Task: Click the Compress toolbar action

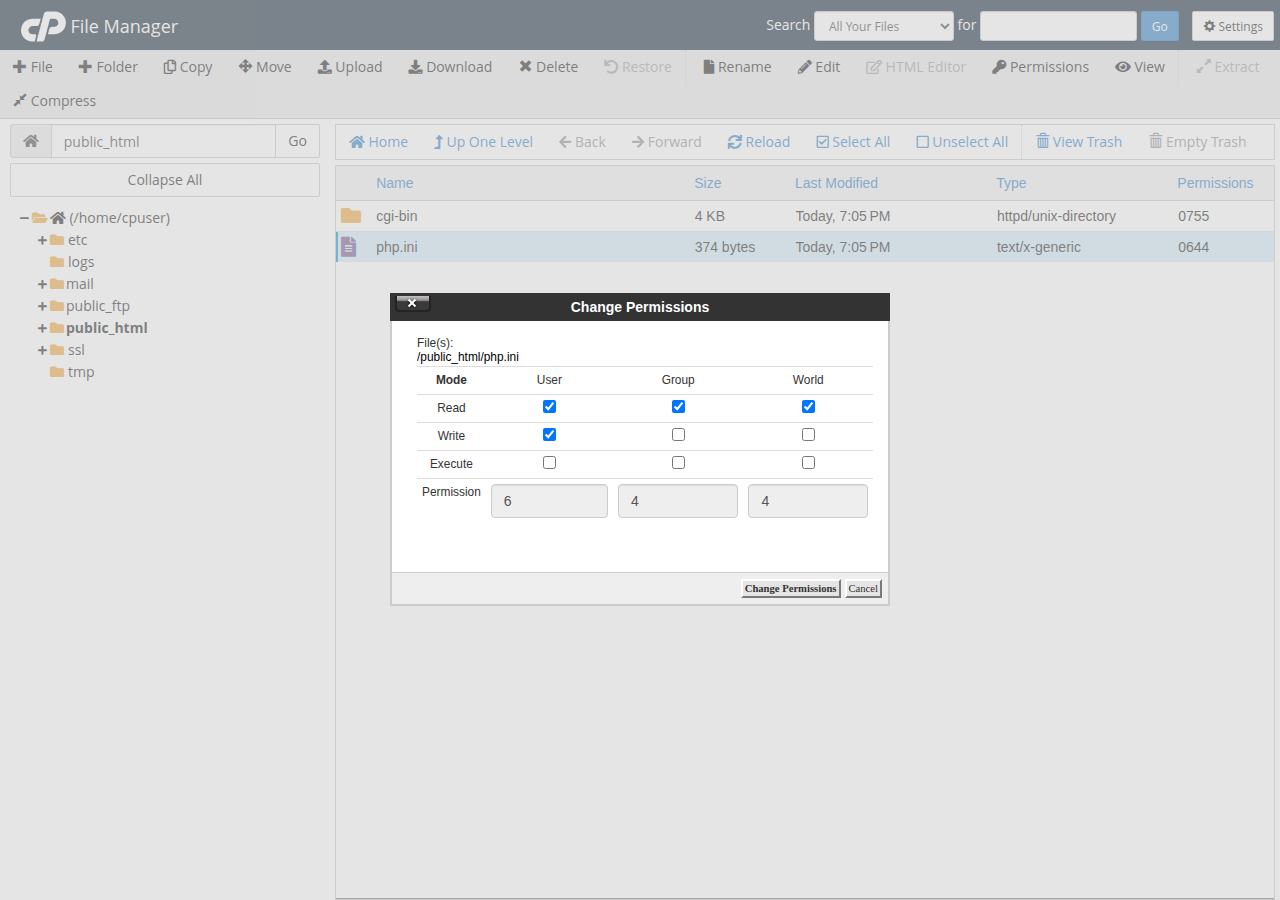Action: (54, 101)
